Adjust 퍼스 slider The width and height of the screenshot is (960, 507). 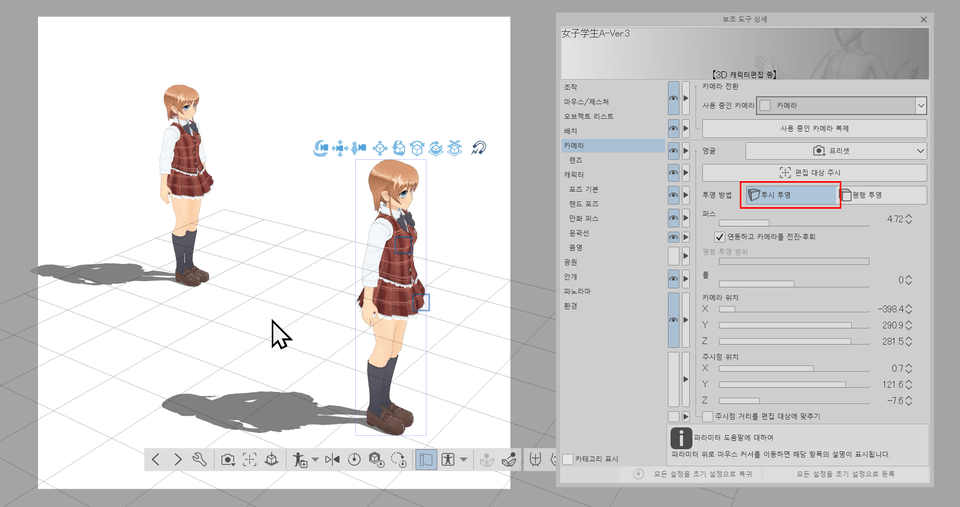(x=794, y=223)
